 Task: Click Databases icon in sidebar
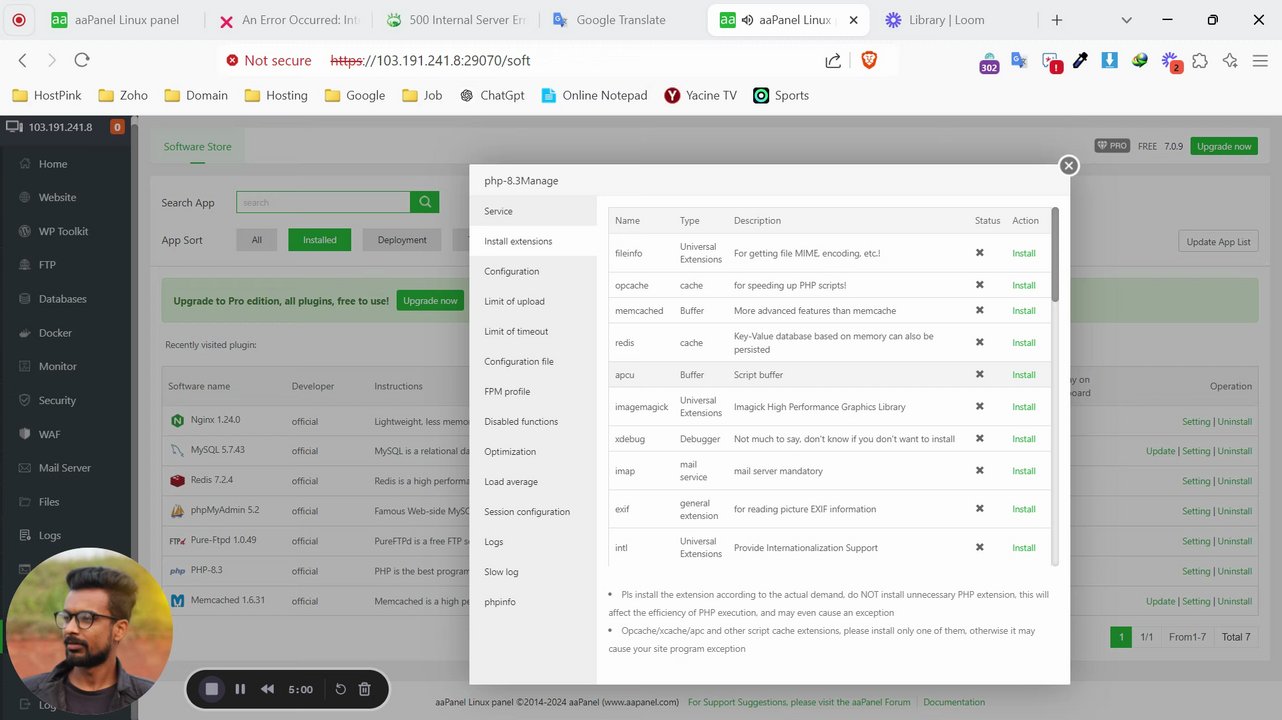25,299
